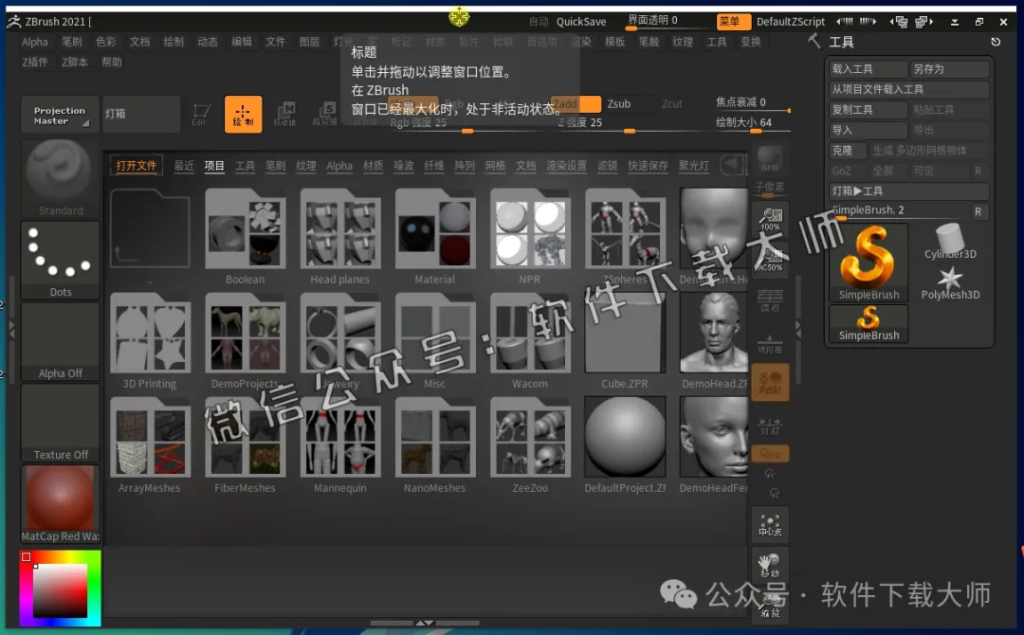Viewport: 1024px width, 635px height.
Task: Open the DemoHead.ZPR project thumbnail
Action: pyautogui.click(x=713, y=335)
